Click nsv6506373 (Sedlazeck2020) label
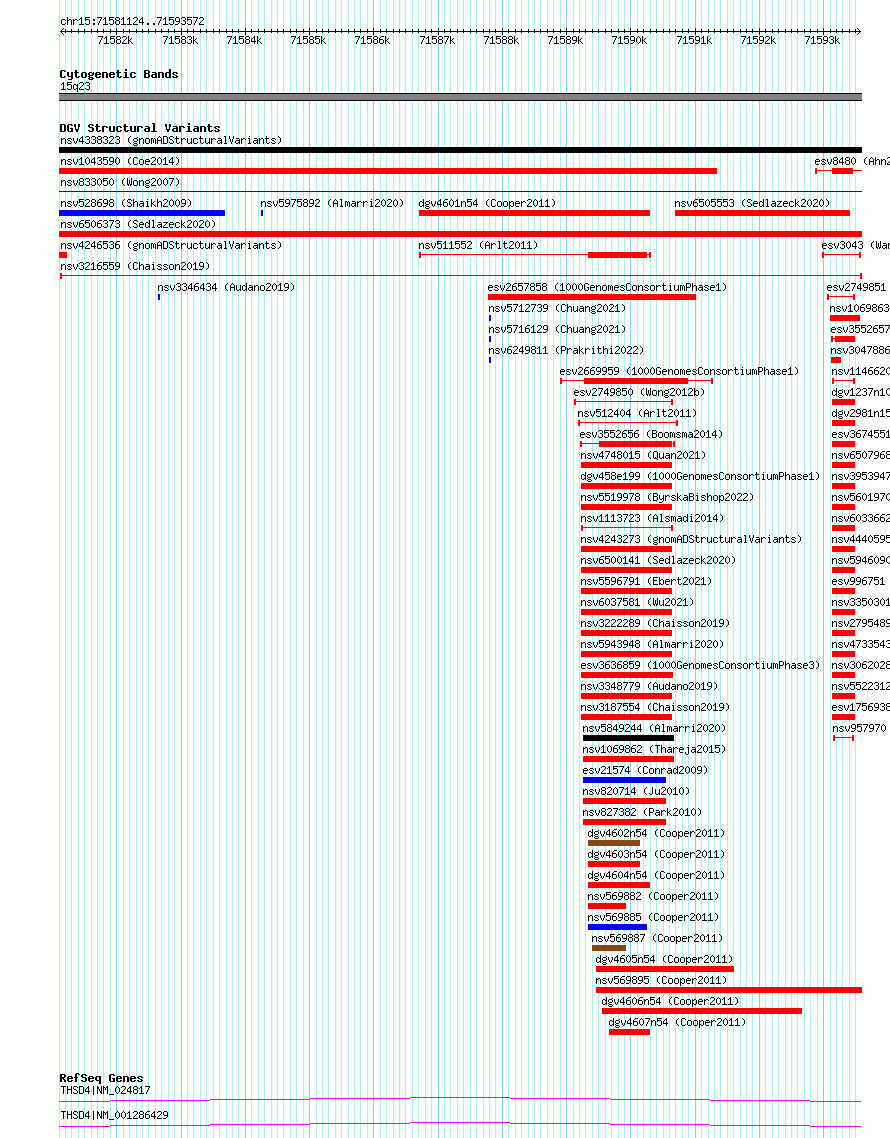The image size is (890, 1138). [x=138, y=224]
